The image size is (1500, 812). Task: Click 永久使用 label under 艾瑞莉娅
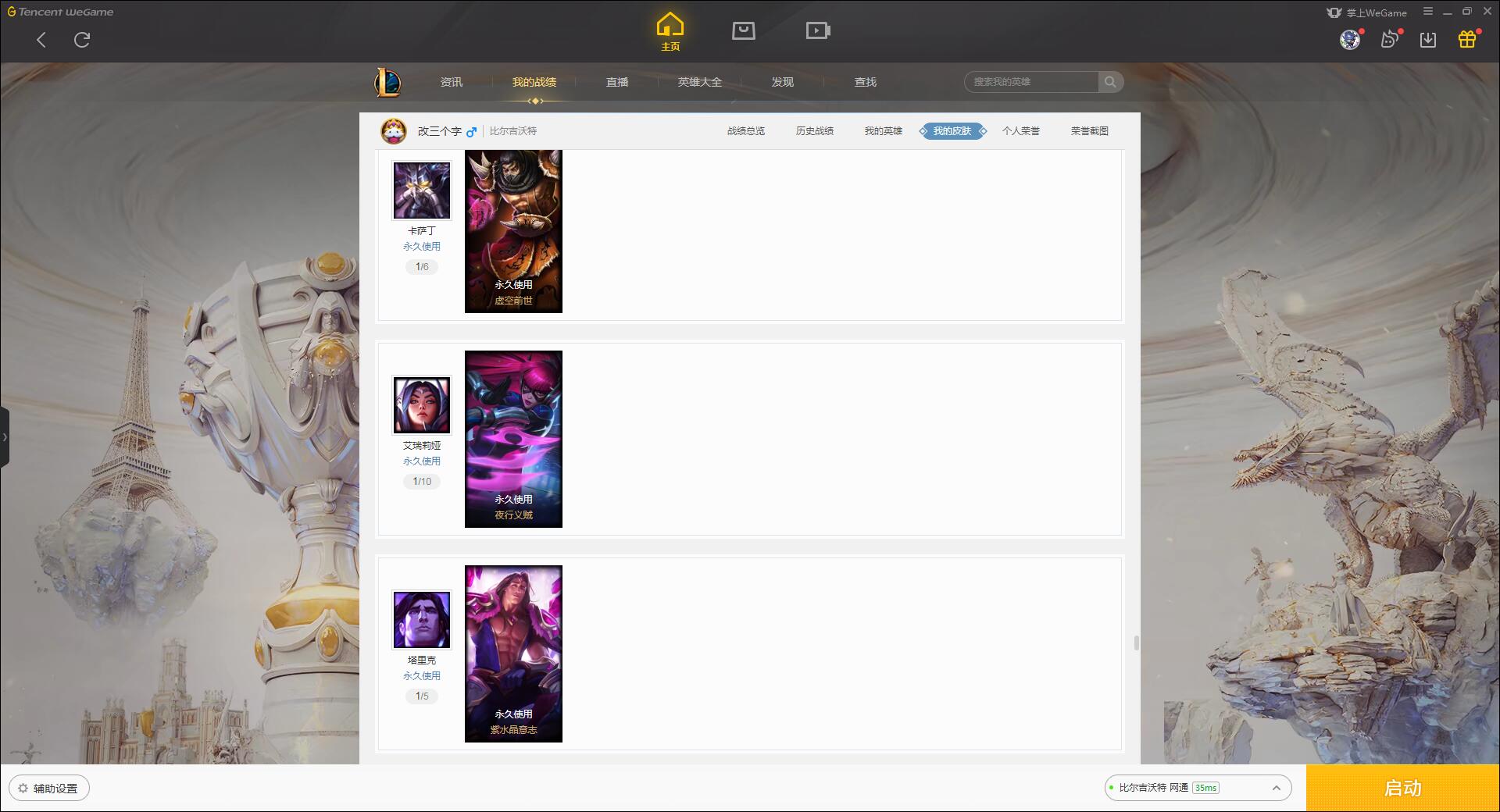pyautogui.click(x=422, y=461)
